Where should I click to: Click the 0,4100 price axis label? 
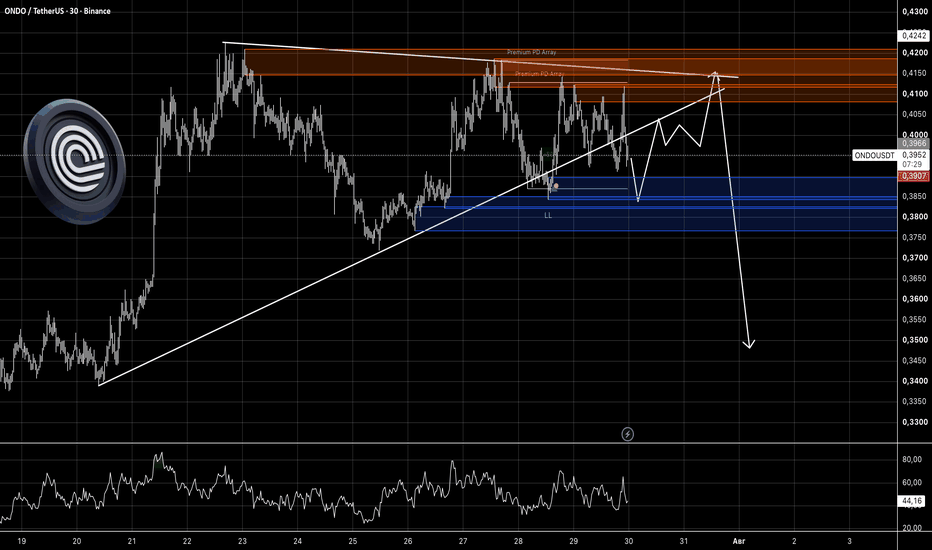point(914,93)
